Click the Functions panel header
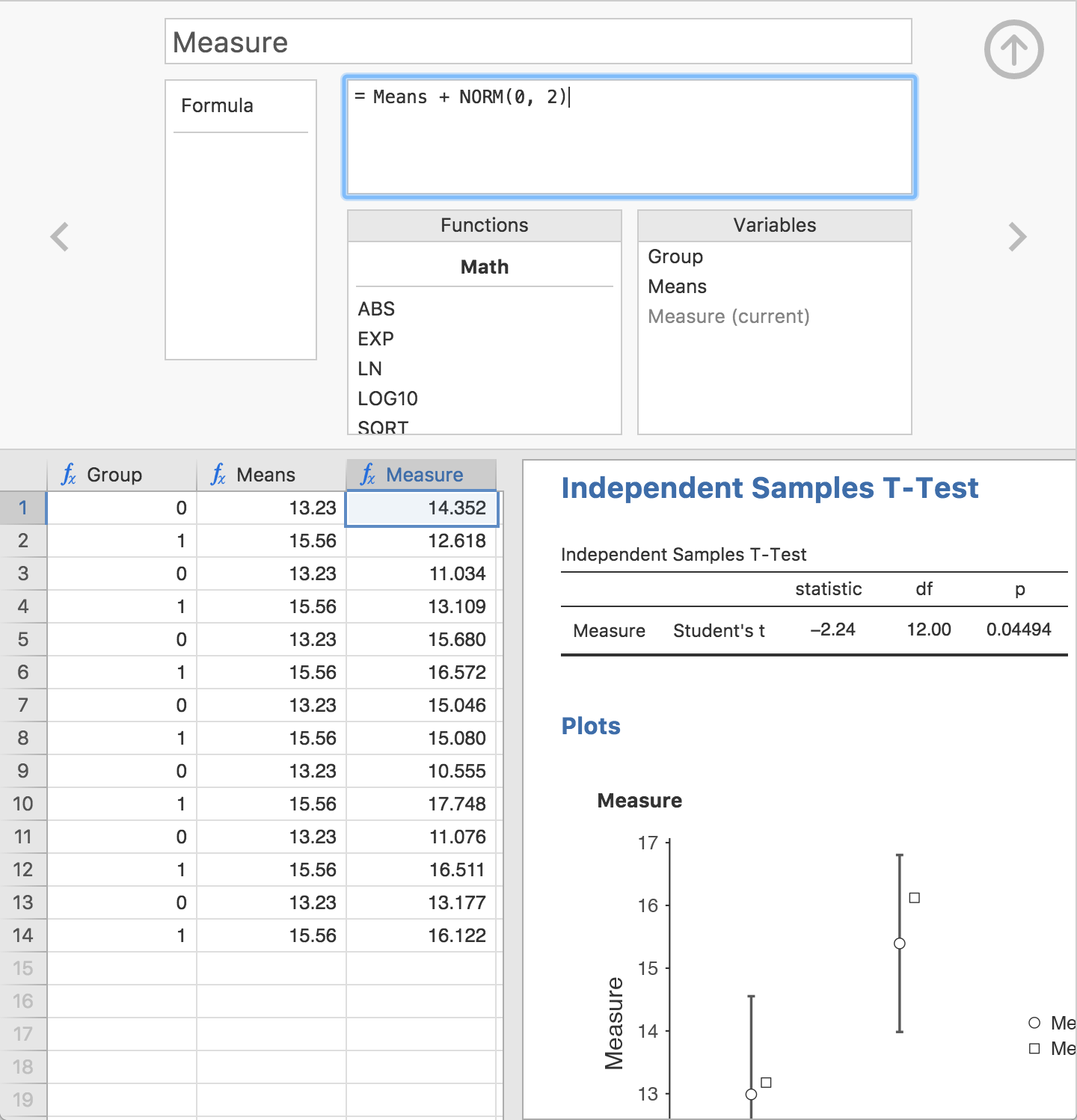 485,225
